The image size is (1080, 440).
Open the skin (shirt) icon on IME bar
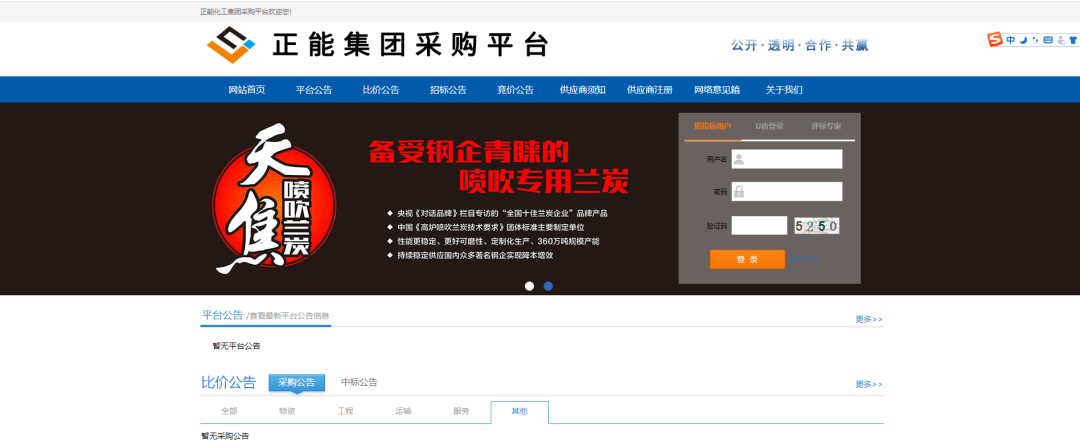1073,40
